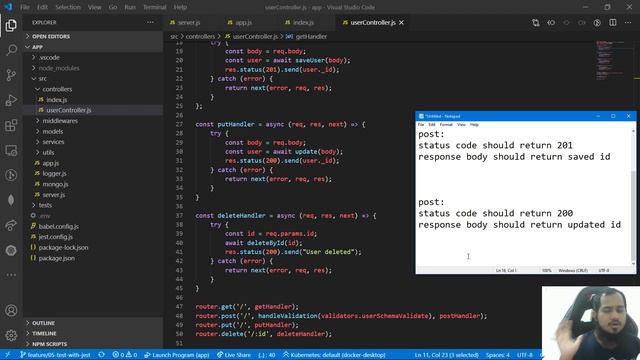Click the code minimap overview
The width and height of the screenshot is (640, 360).
(x=610, y=60)
